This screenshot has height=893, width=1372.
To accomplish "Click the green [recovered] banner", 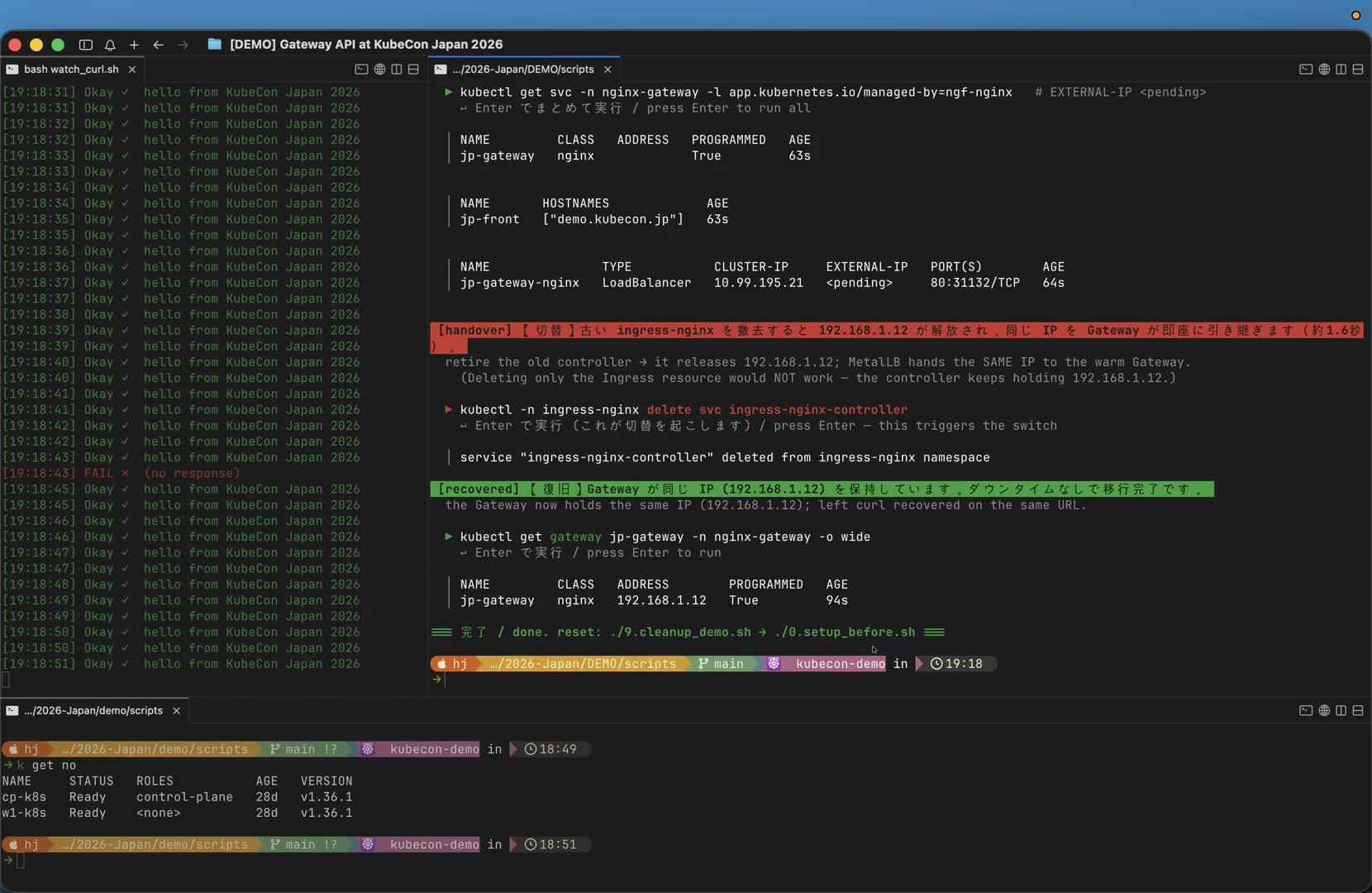I will (822, 489).
